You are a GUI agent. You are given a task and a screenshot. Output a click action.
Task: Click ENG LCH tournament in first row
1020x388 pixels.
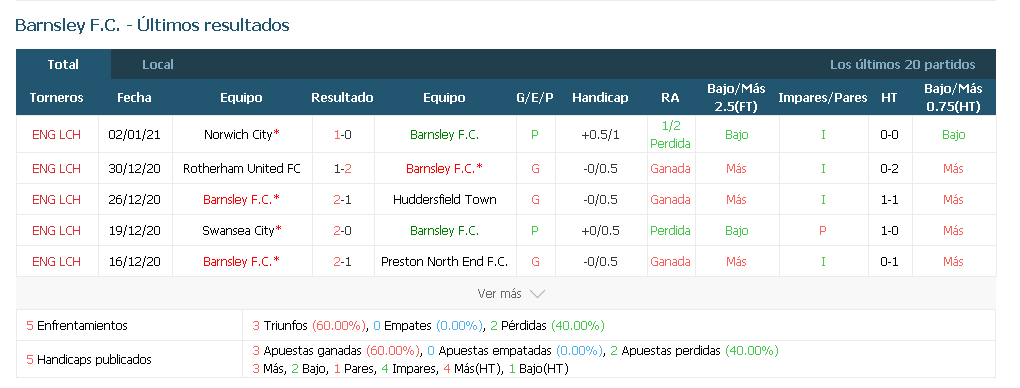pos(57,135)
